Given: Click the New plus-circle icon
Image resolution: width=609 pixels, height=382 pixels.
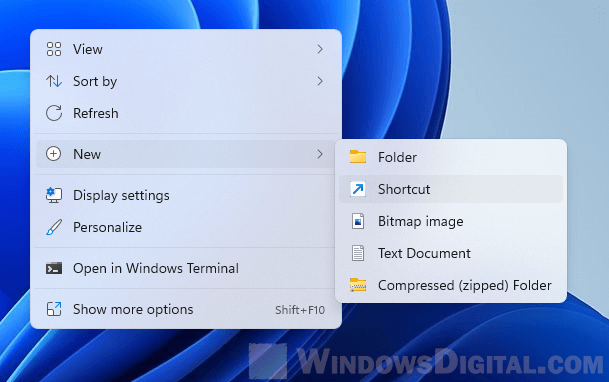Looking at the screenshot, I should 54,154.
